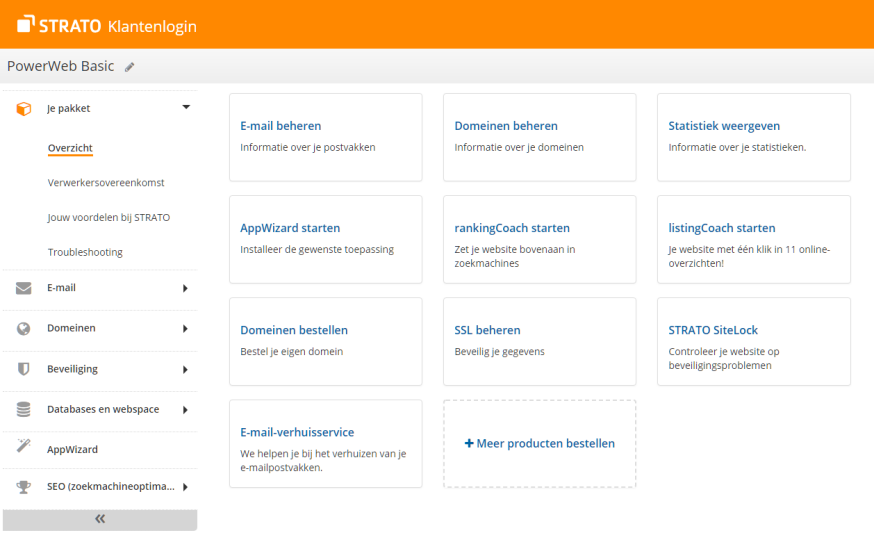
Task: Click the shield Beveiliging sidebar icon
Action: pyautogui.click(x=23, y=369)
